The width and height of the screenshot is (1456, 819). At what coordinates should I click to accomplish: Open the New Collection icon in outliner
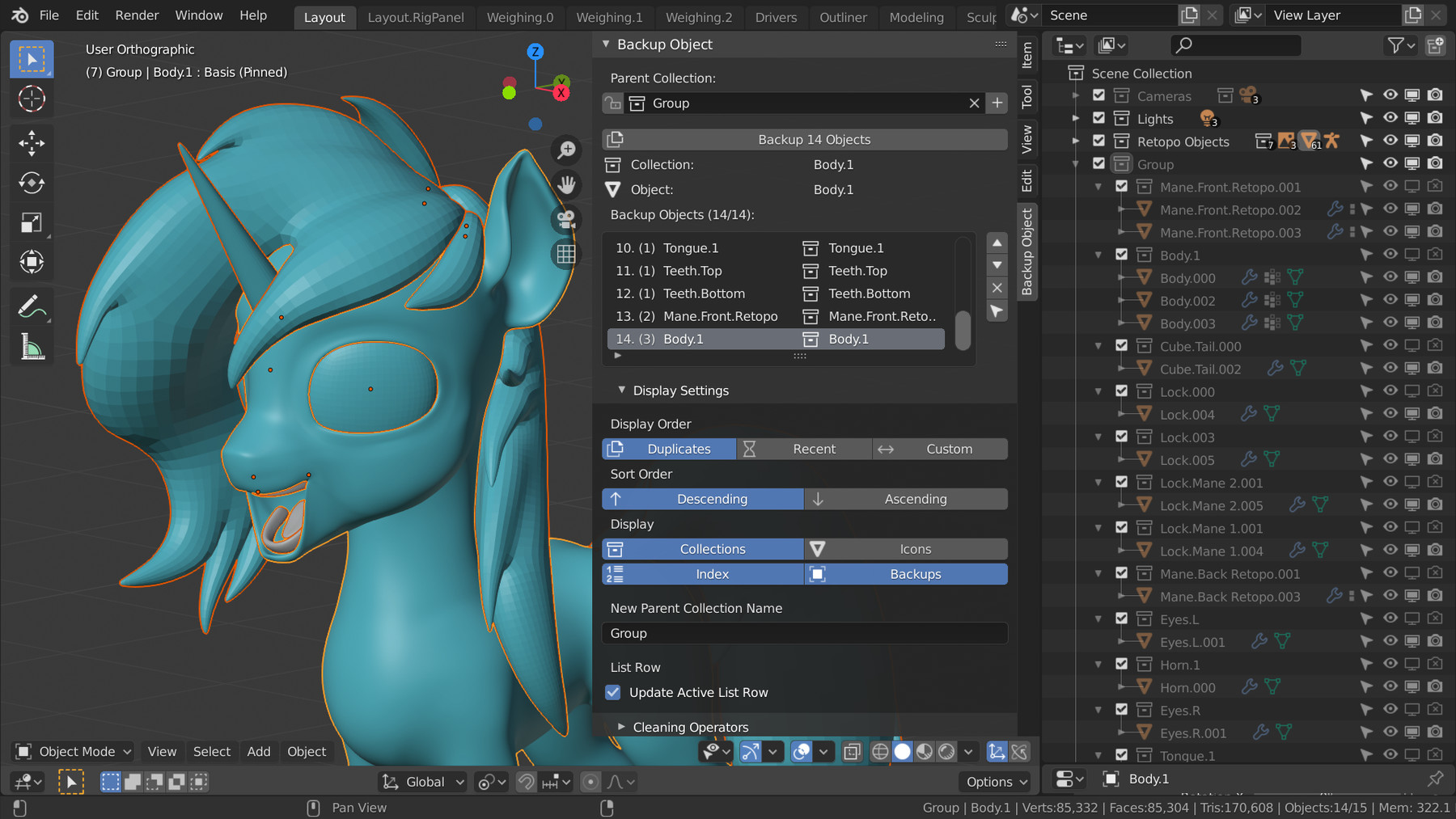click(x=1435, y=45)
